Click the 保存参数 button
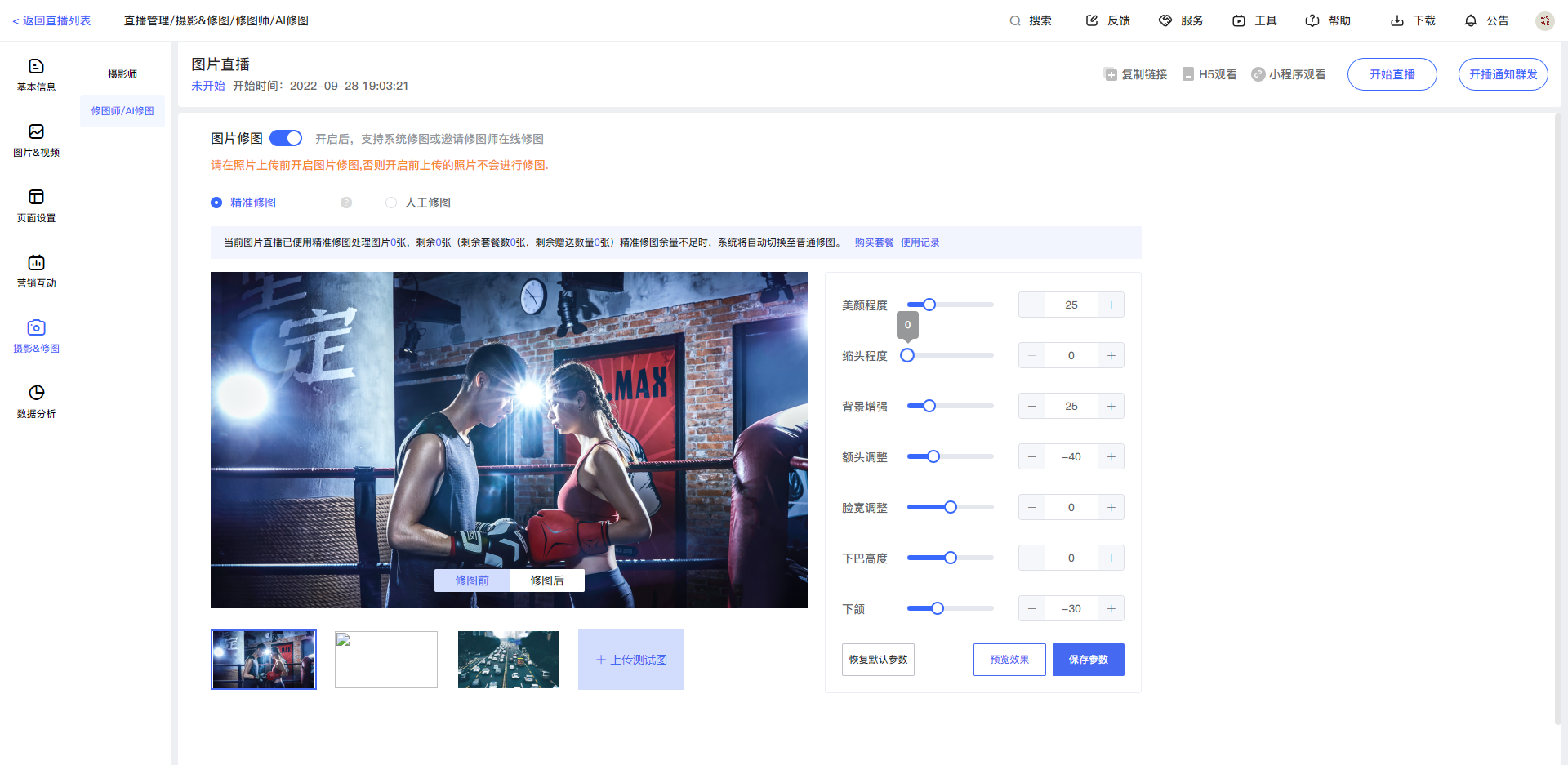Screen dimensions: 1568x765 (1088, 660)
